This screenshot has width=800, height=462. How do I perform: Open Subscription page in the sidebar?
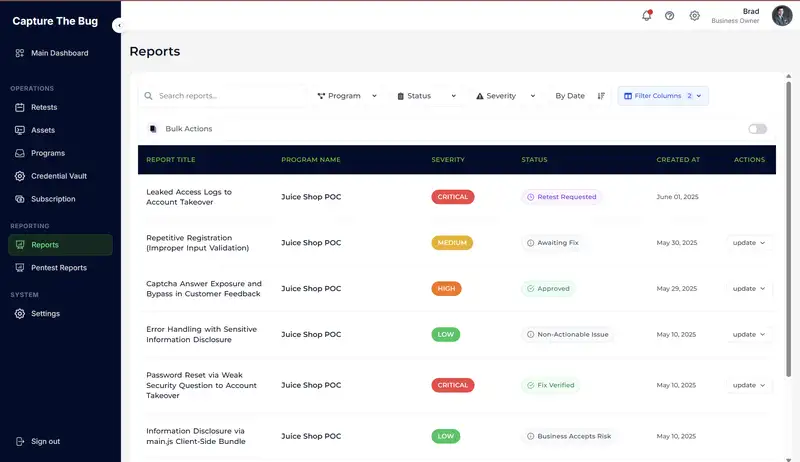pos(53,199)
